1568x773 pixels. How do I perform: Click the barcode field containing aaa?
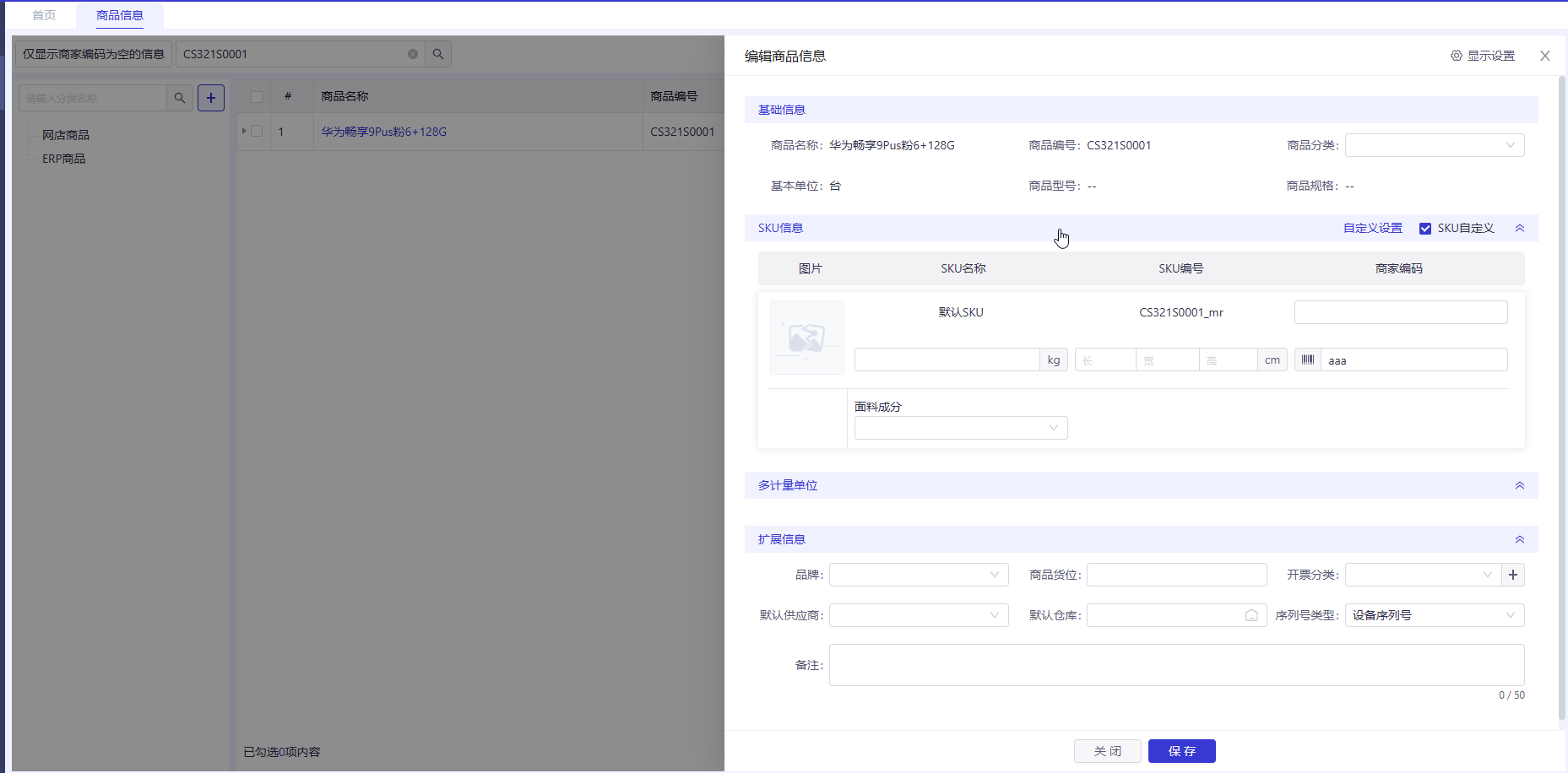(1414, 359)
